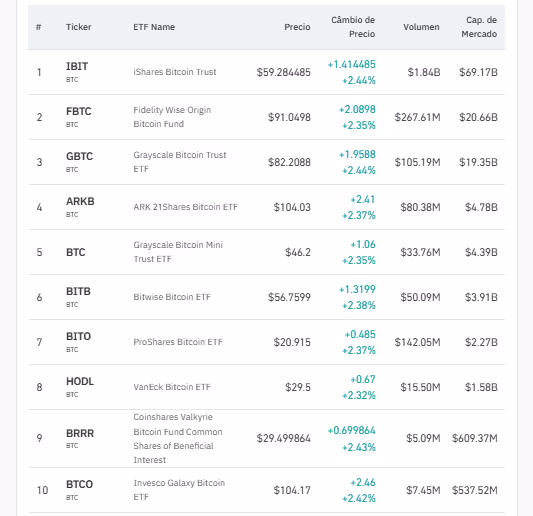The height and width of the screenshot is (516, 533).
Task: Open the BRRR ticker
Action: [x=80, y=433]
